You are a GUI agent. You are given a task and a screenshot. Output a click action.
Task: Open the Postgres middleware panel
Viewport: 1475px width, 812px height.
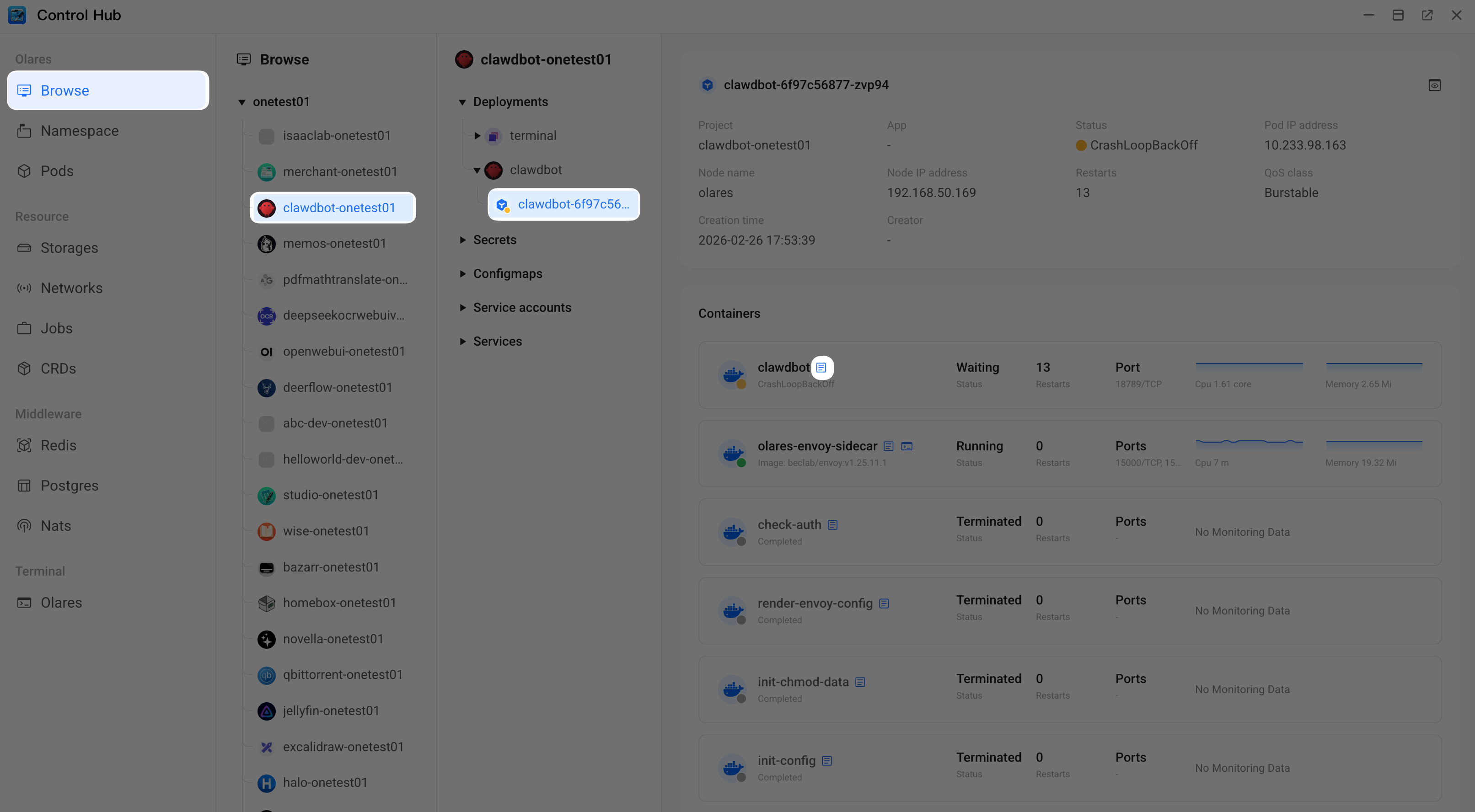(x=70, y=485)
